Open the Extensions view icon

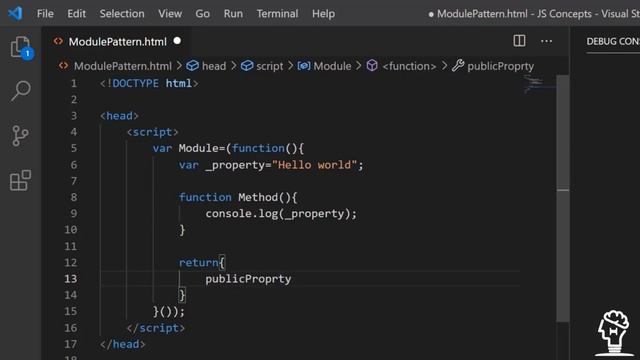[x=20, y=180]
